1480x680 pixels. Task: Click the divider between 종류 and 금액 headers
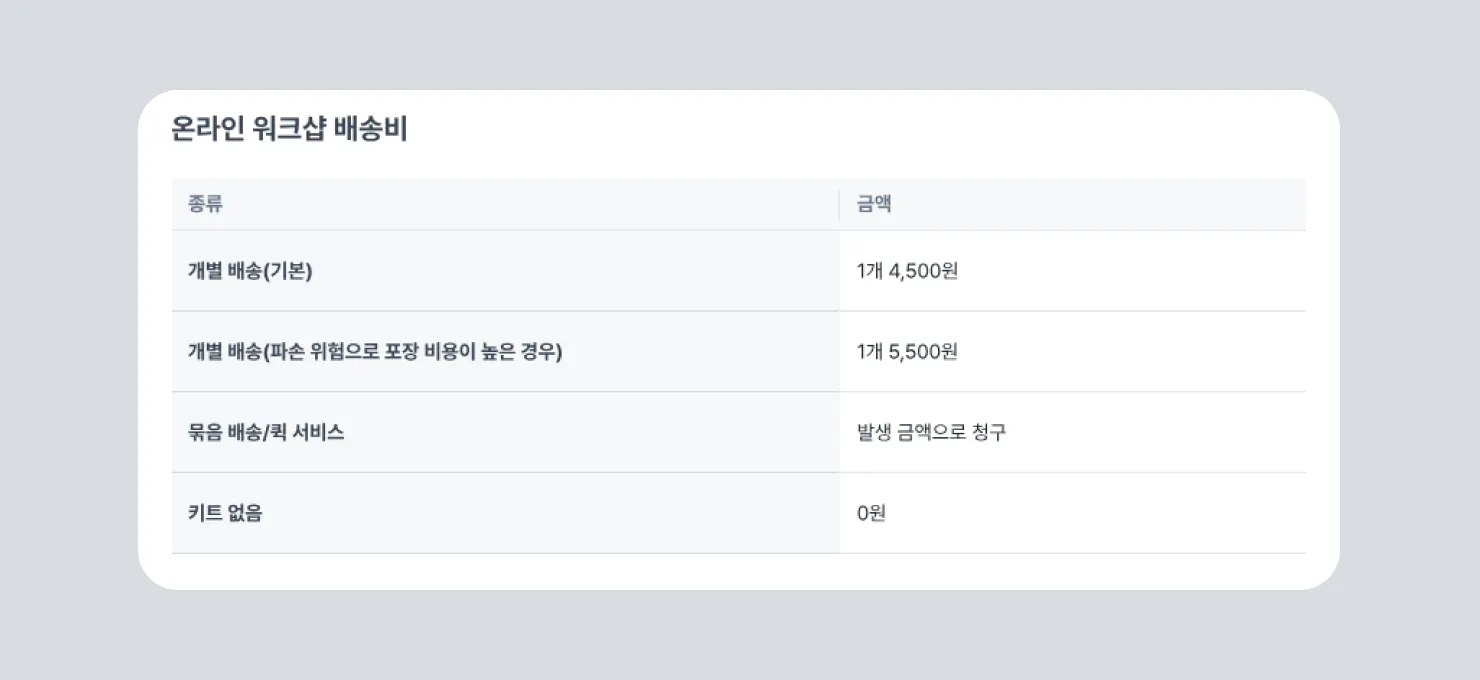tap(839, 205)
